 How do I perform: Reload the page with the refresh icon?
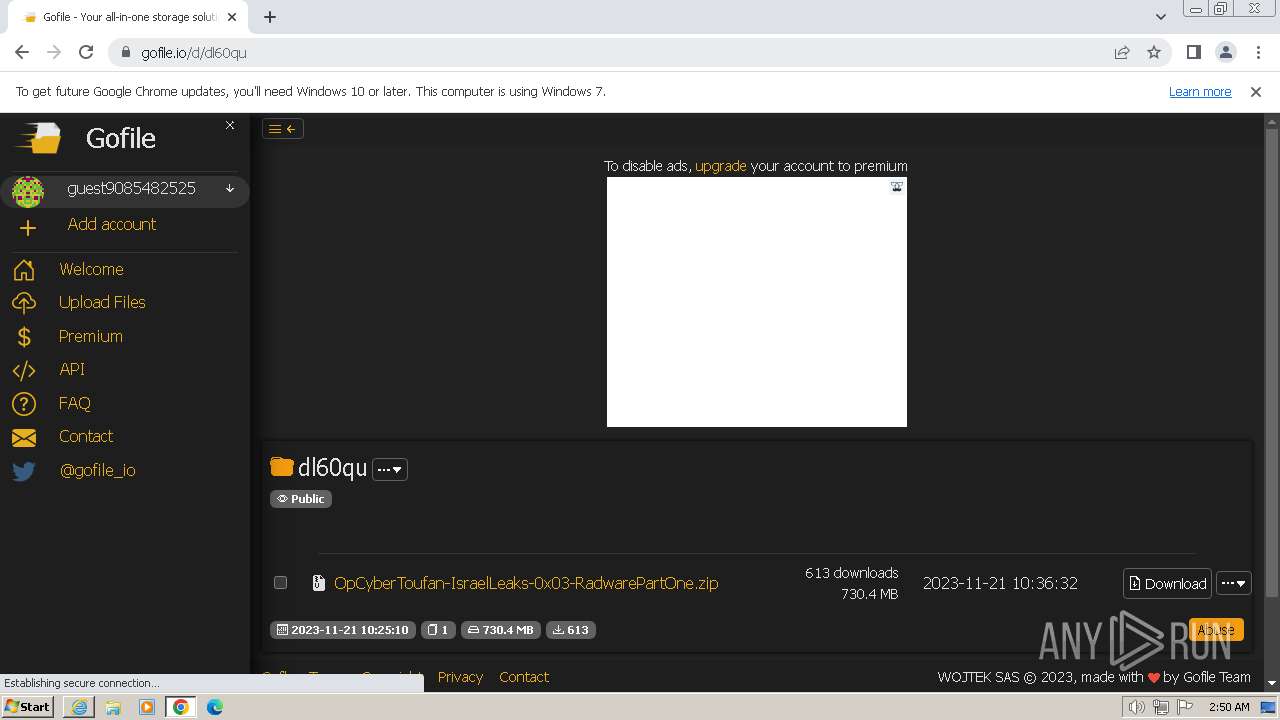click(86, 52)
